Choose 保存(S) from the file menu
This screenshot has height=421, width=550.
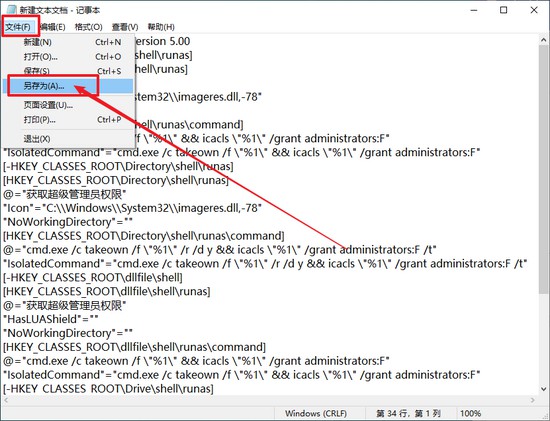68,71
